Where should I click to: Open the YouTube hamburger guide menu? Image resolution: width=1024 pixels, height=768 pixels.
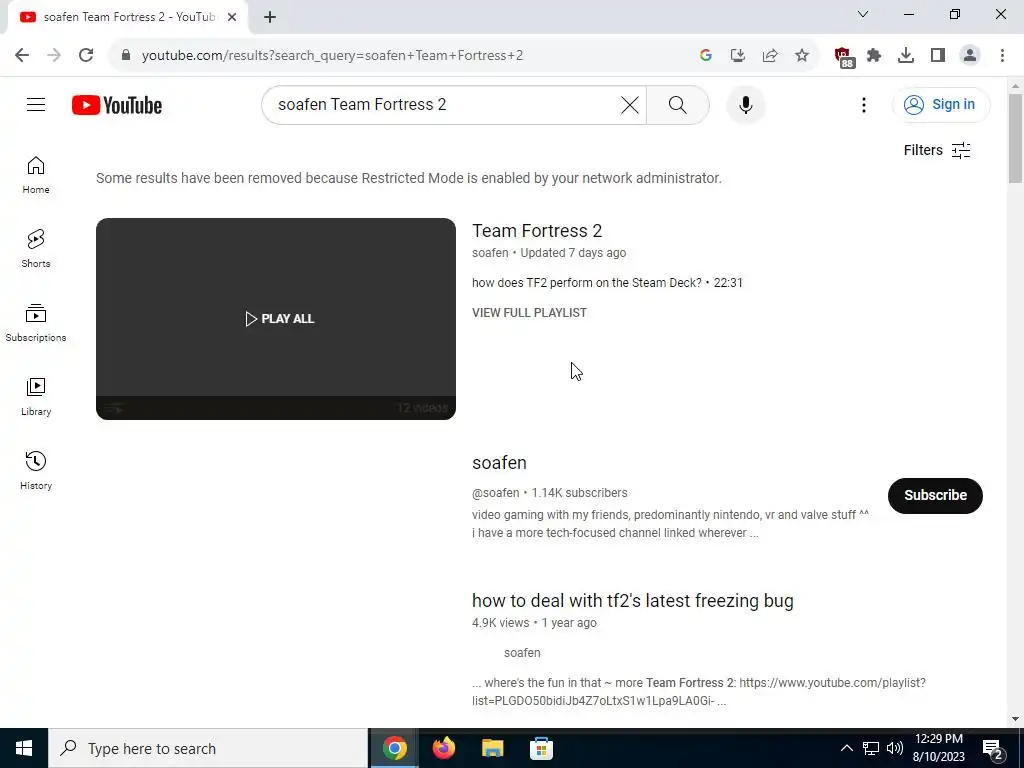click(36, 104)
